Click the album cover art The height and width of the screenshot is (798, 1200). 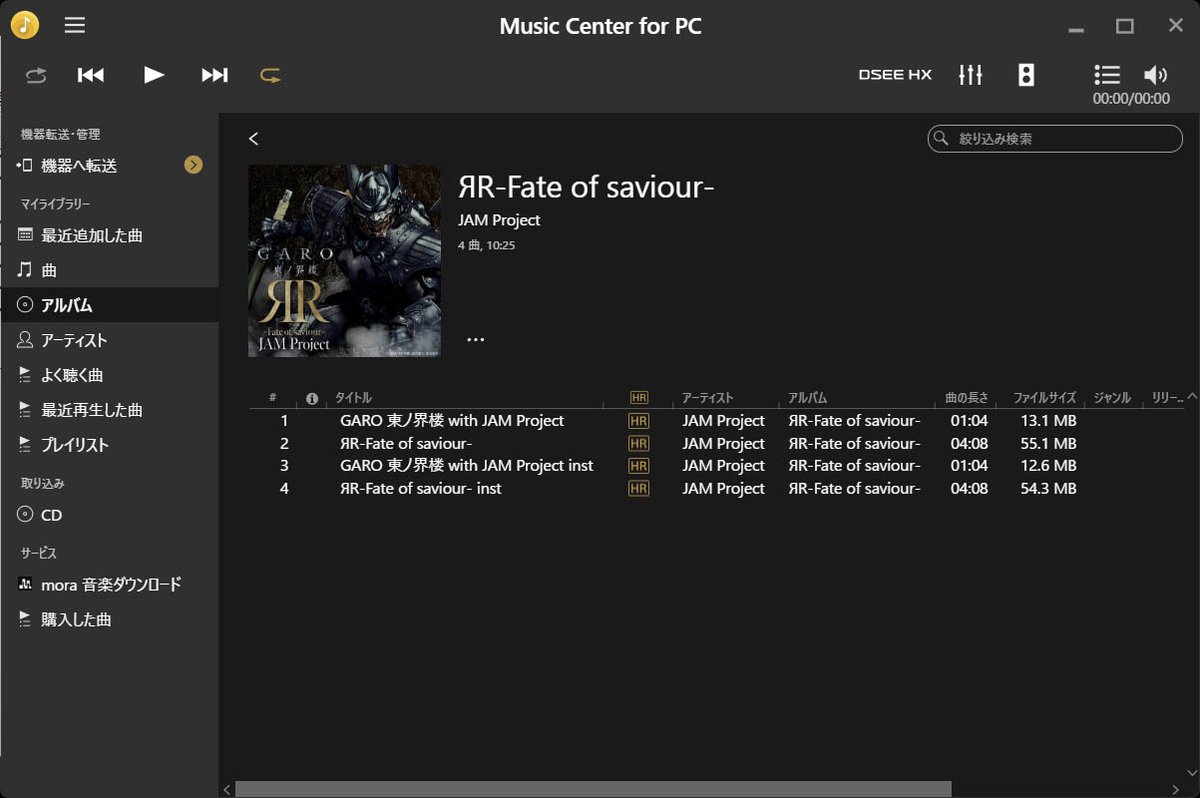tap(345, 261)
